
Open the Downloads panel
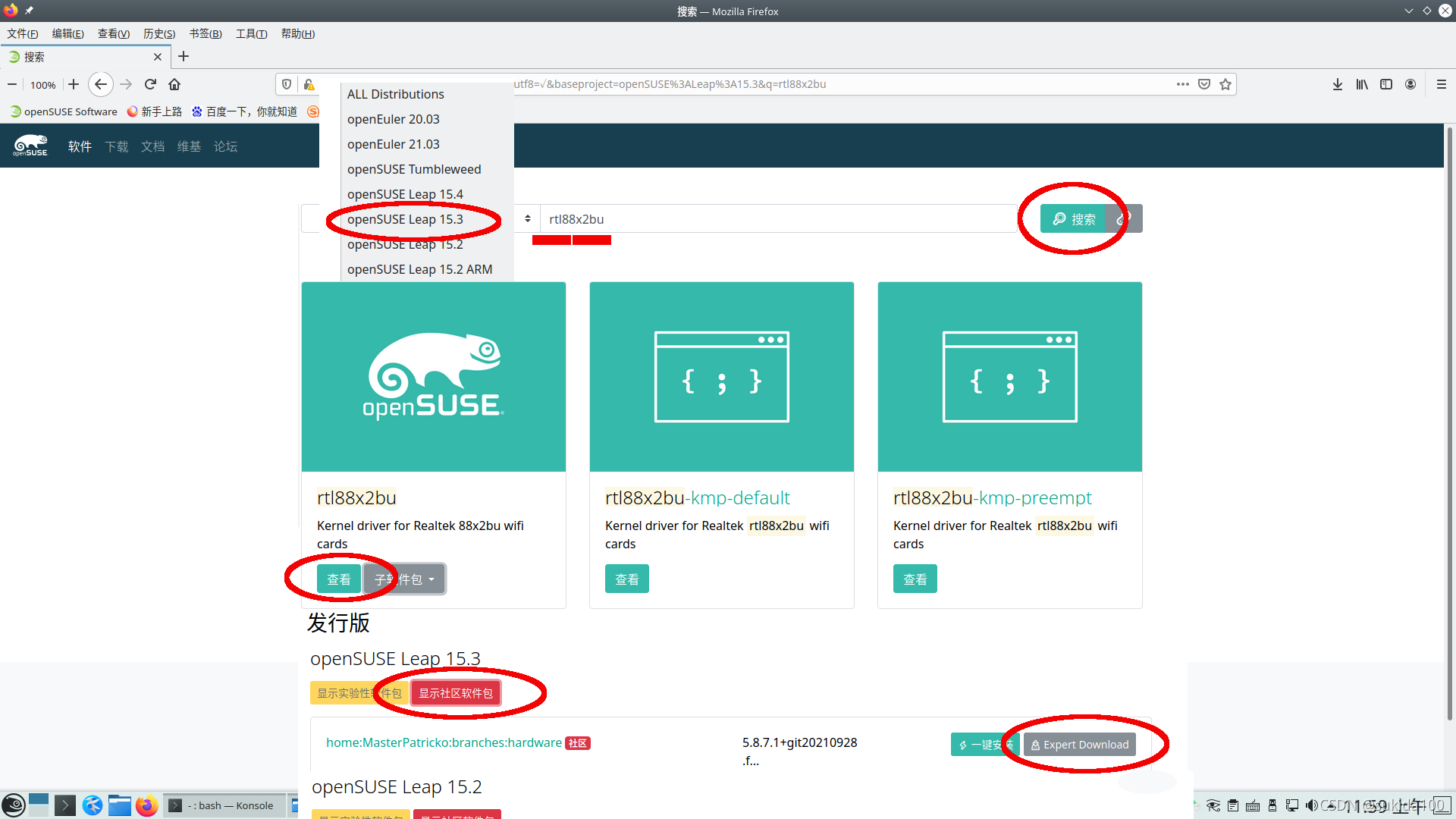point(1338,84)
